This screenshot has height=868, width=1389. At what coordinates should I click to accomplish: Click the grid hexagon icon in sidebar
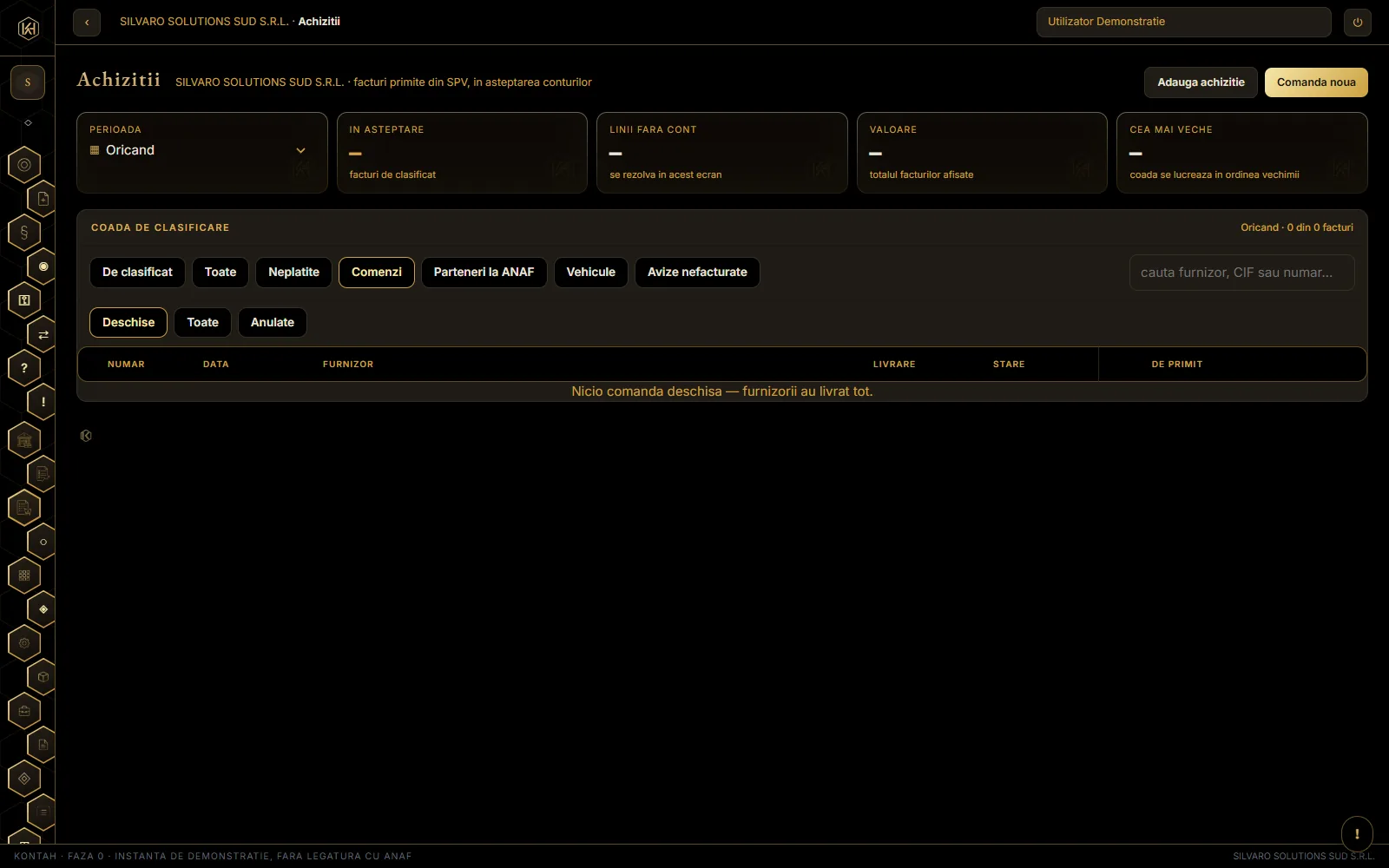tap(24, 575)
